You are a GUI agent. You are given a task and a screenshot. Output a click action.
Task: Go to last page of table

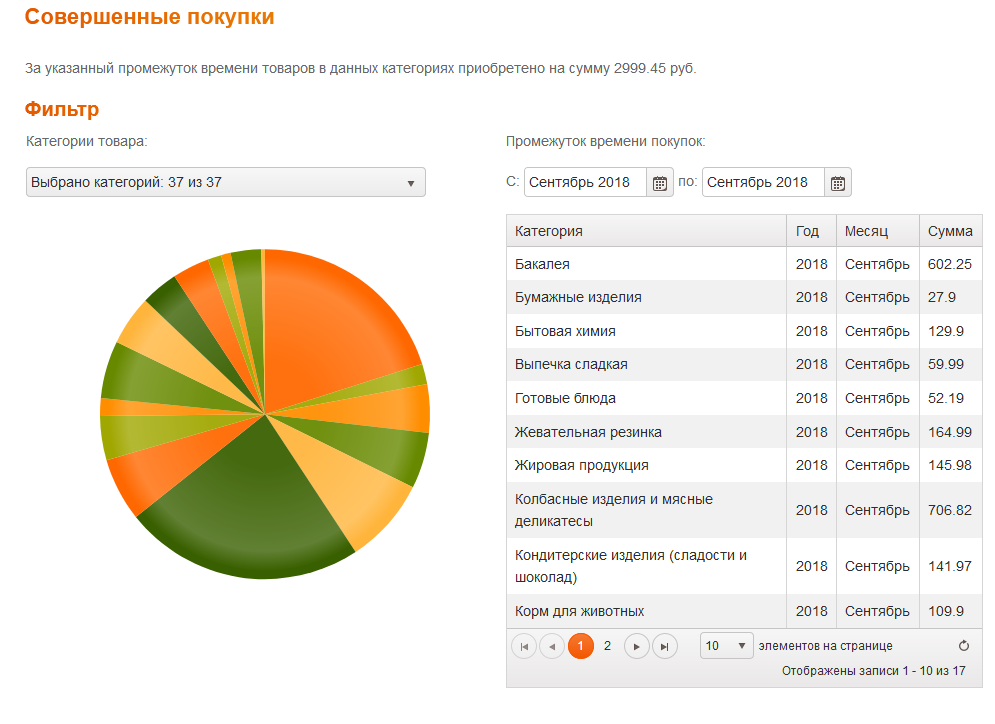coord(664,647)
